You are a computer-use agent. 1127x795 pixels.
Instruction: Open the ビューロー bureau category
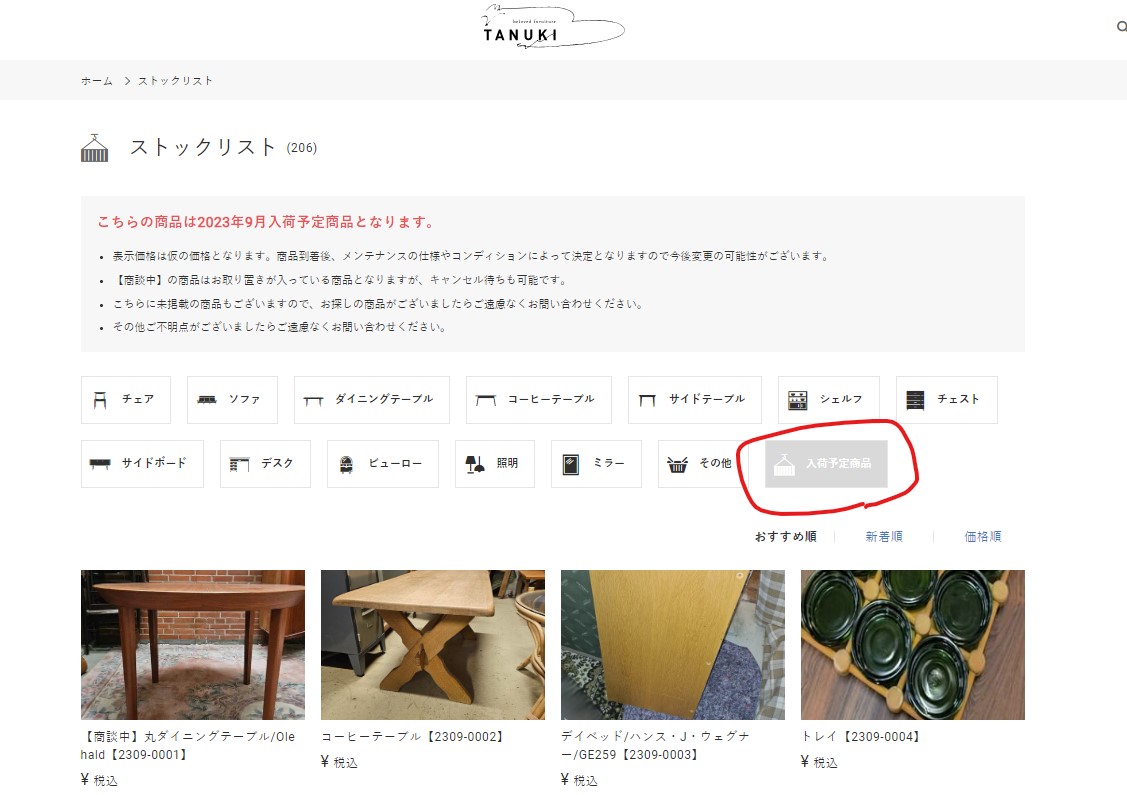pyautogui.click(x=348, y=464)
